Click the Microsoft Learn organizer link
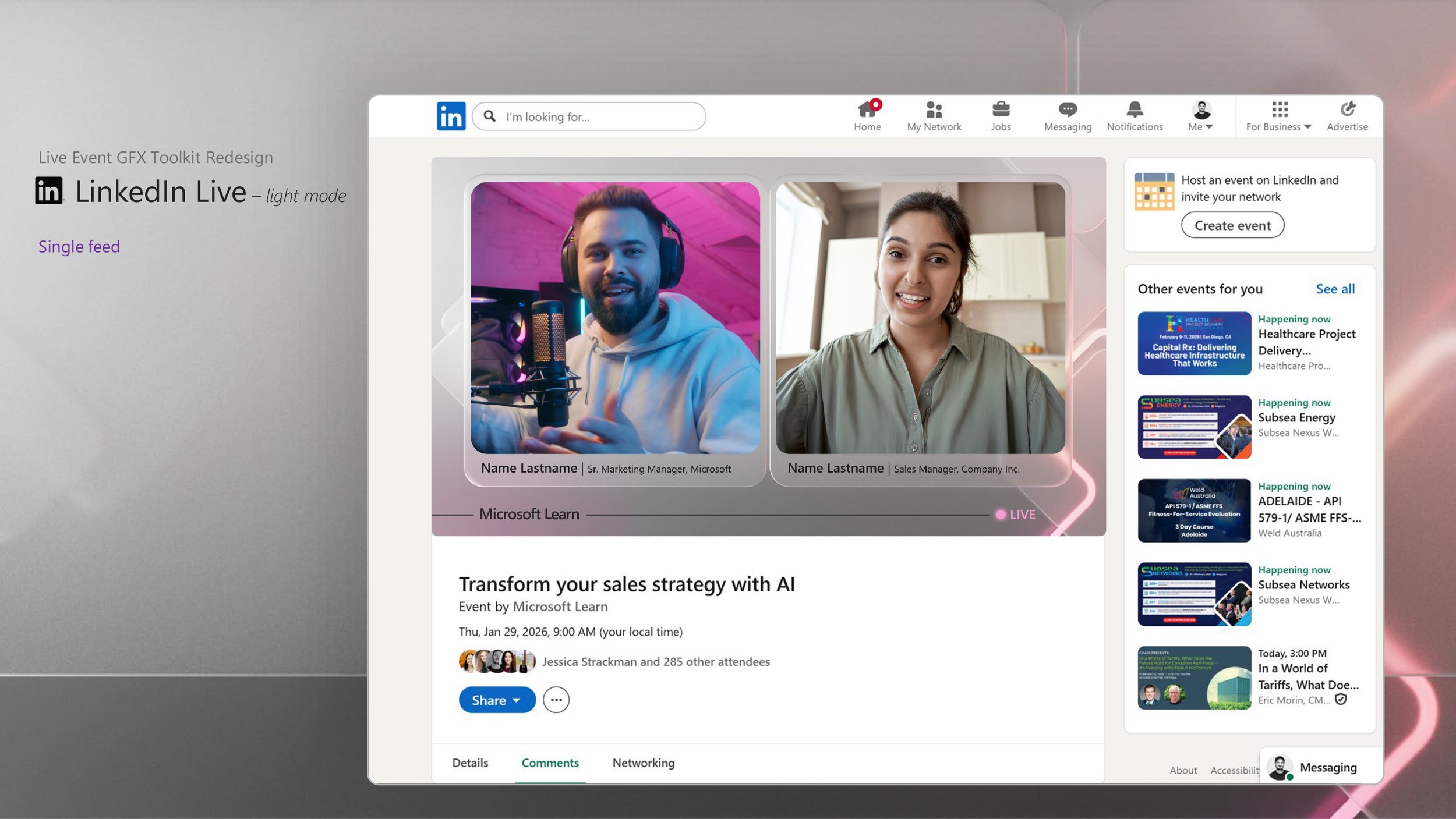Image resolution: width=1456 pixels, height=819 pixels. [x=560, y=607]
